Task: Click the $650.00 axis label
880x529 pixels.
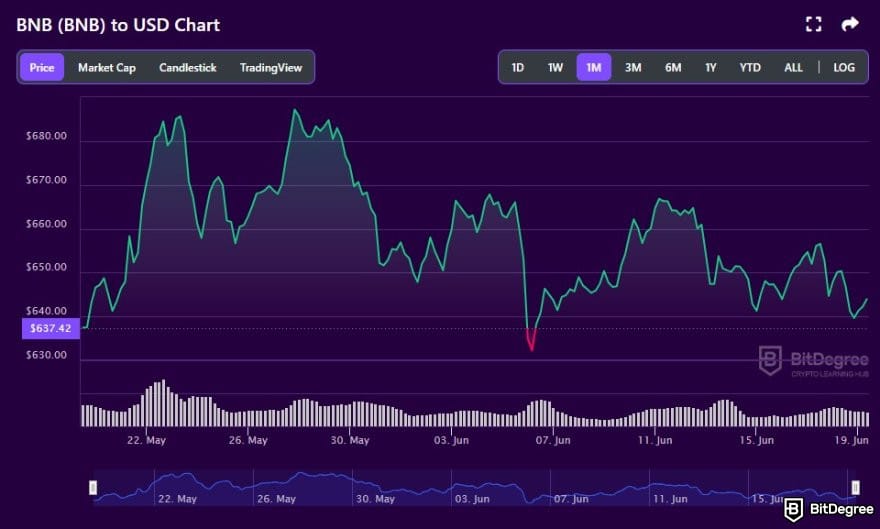Action: coord(46,267)
